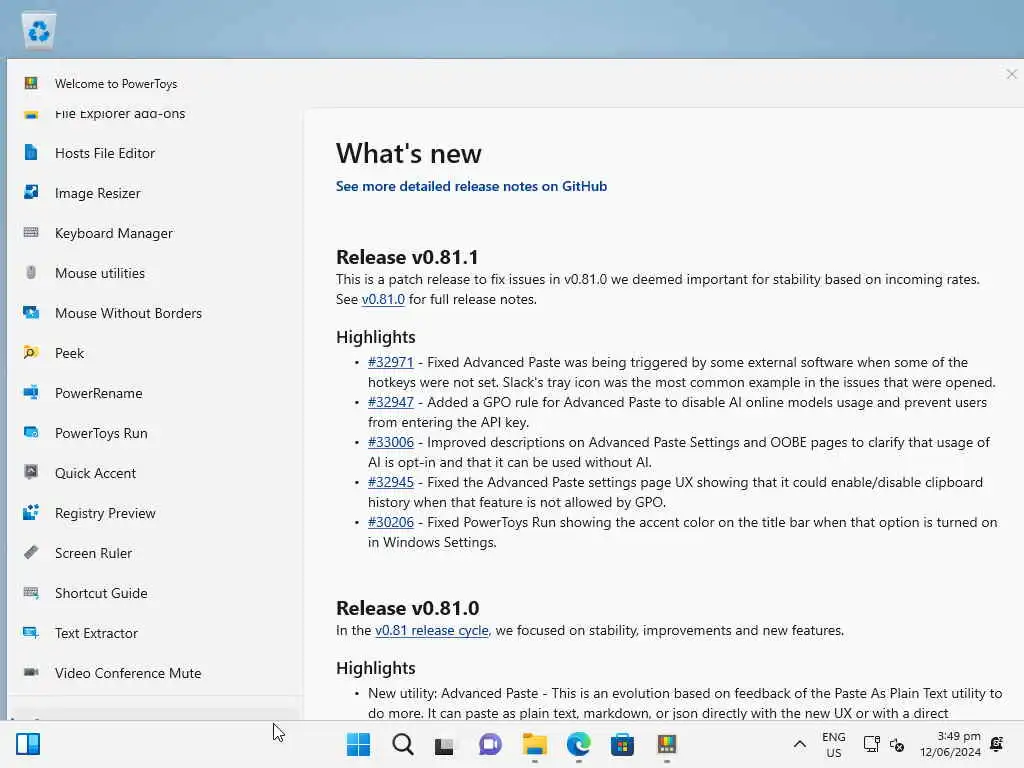Click the Screen Ruler icon

point(31,552)
